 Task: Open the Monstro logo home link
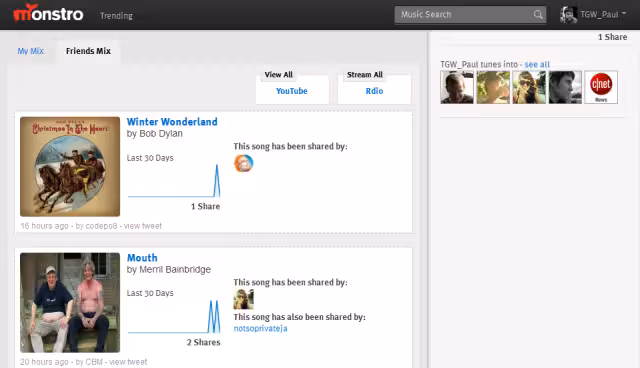pos(49,13)
